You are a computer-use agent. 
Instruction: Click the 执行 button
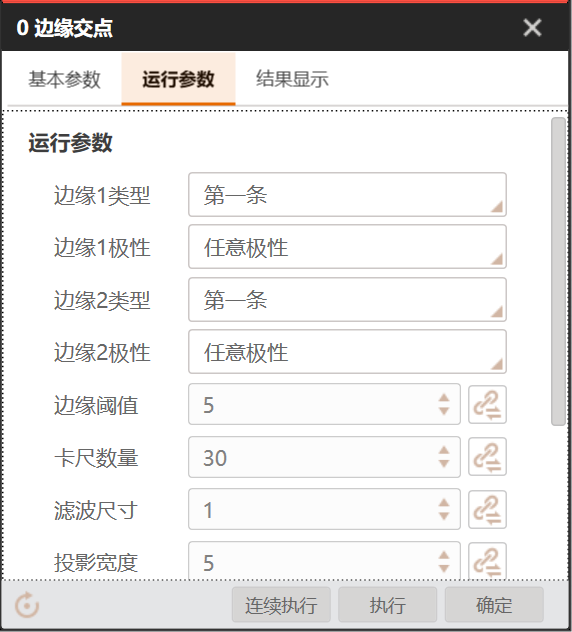coord(387,605)
